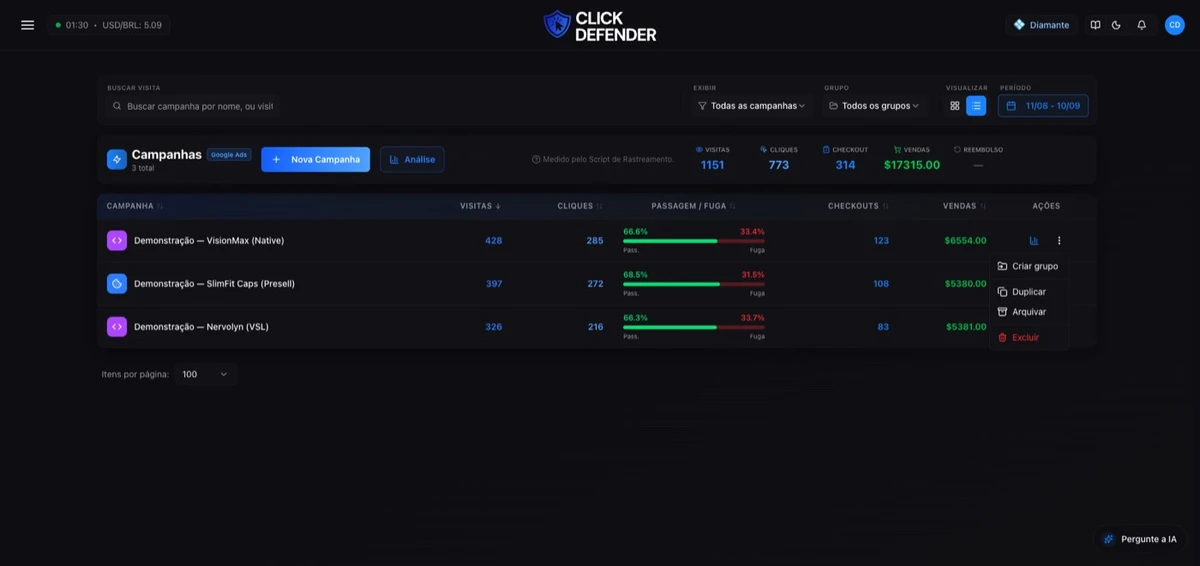Sort by the Campanha column
The height and width of the screenshot is (566, 1200).
pyautogui.click(x=135, y=206)
